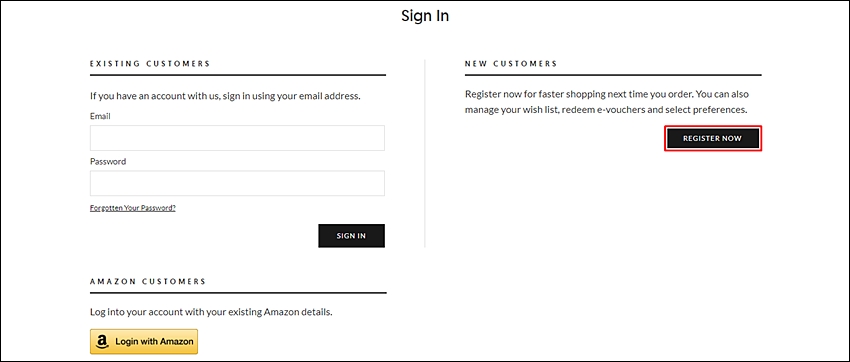Click the 'If you have an account' text
The width and height of the screenshot is (850, 362).
point(226,96)
